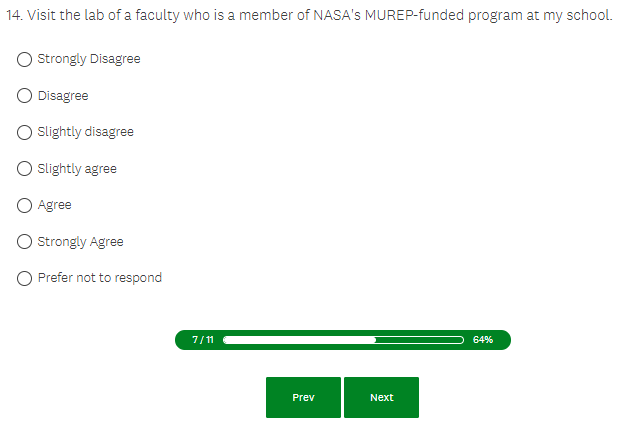Click the "Agree" answer label text
Screen dimensions: 644x433
(x=55, y=205)
